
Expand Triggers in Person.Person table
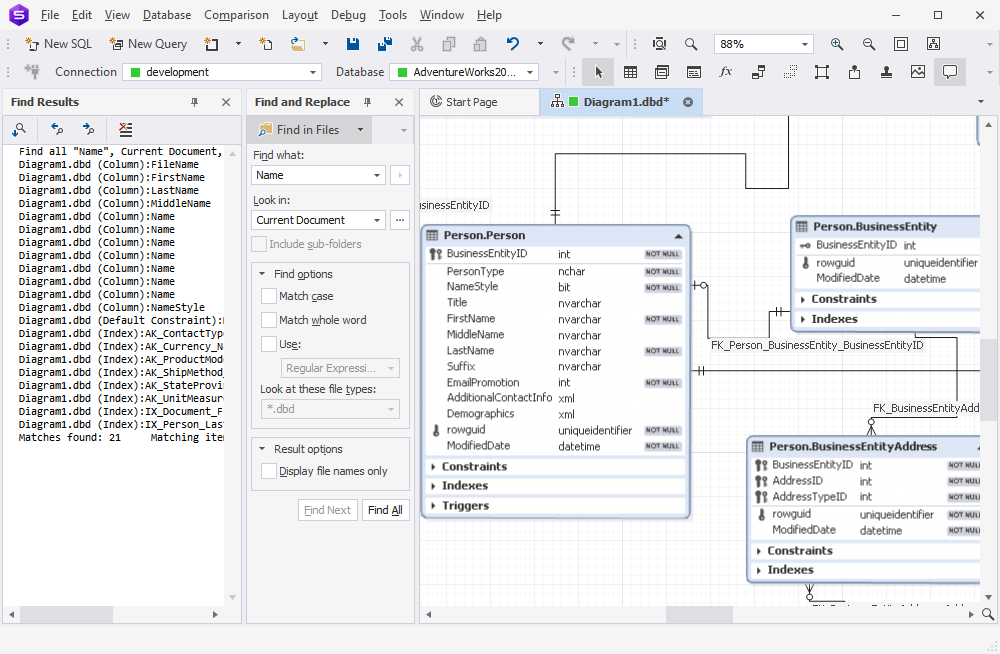click(x=433, y=506)
